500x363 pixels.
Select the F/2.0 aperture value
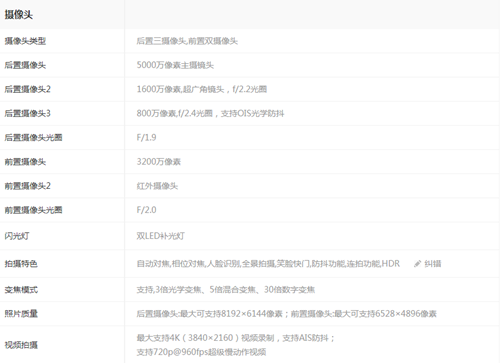click(146, 210)
